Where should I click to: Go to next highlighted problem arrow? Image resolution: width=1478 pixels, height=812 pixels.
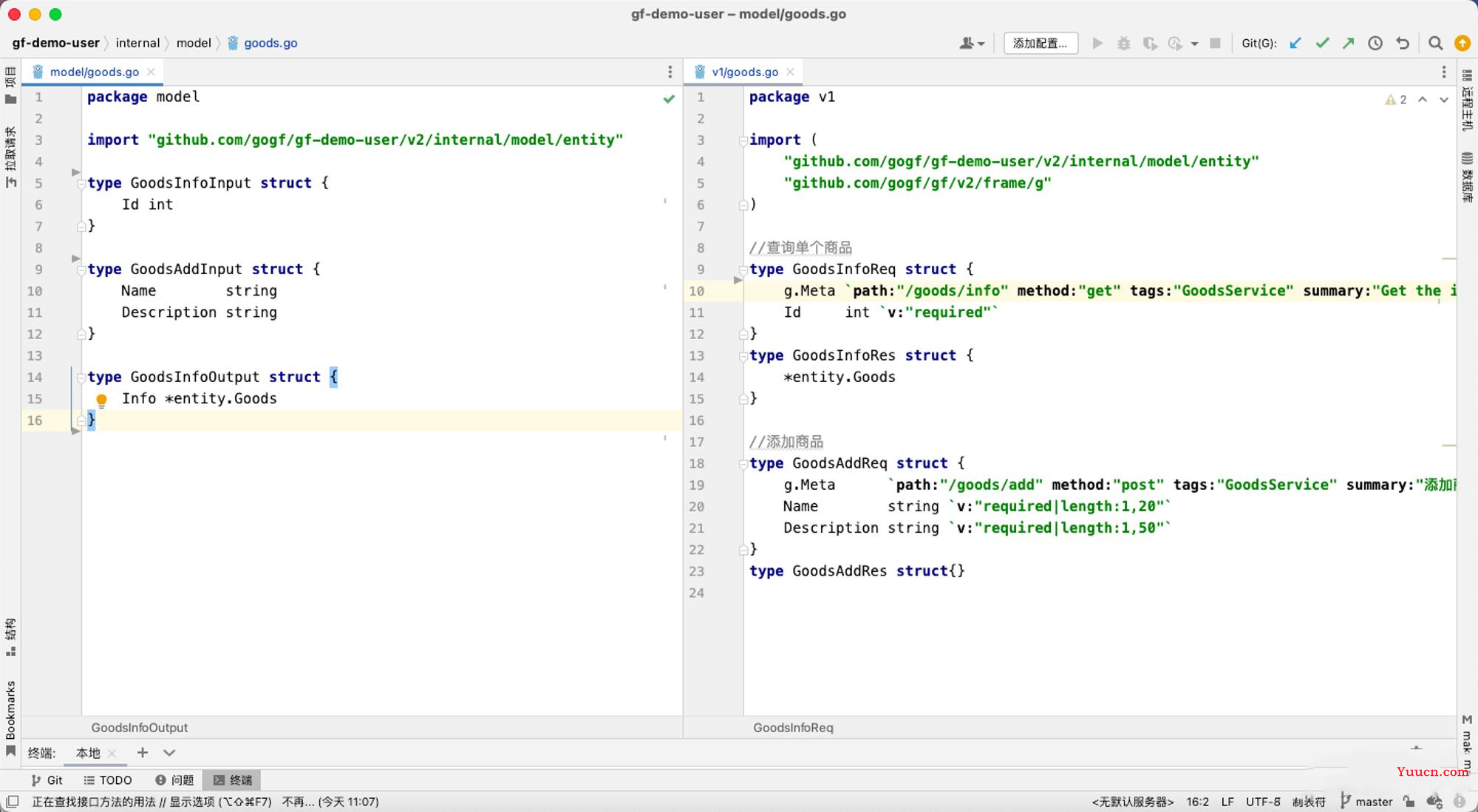click(1443, 99)
